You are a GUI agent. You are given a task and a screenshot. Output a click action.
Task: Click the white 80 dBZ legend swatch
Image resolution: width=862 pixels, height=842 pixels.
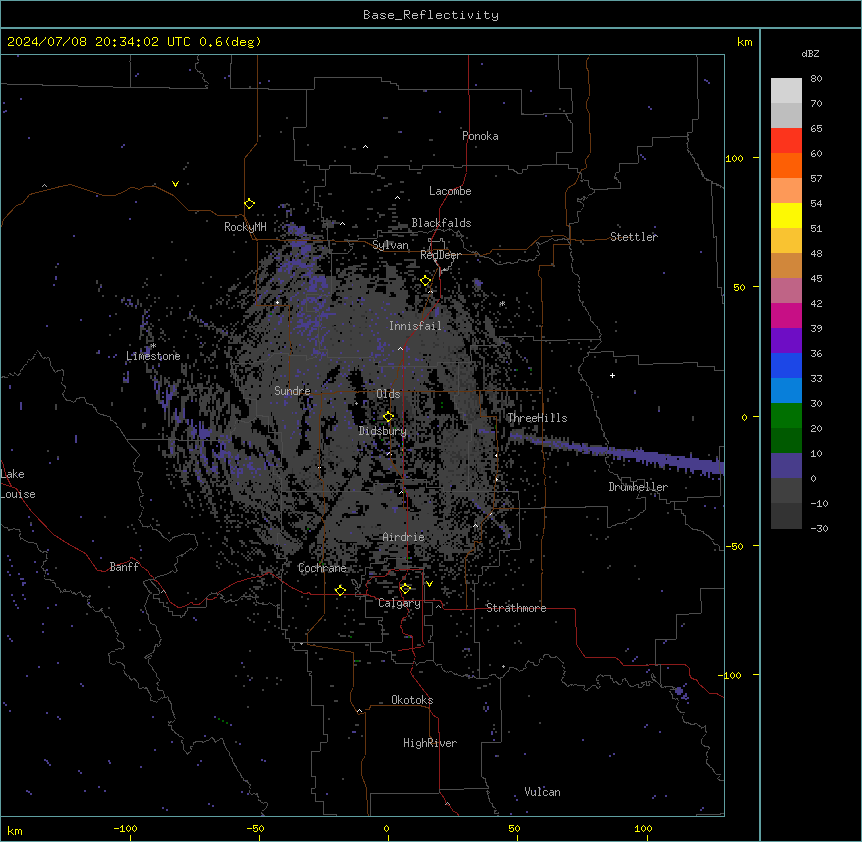[786, 90]
